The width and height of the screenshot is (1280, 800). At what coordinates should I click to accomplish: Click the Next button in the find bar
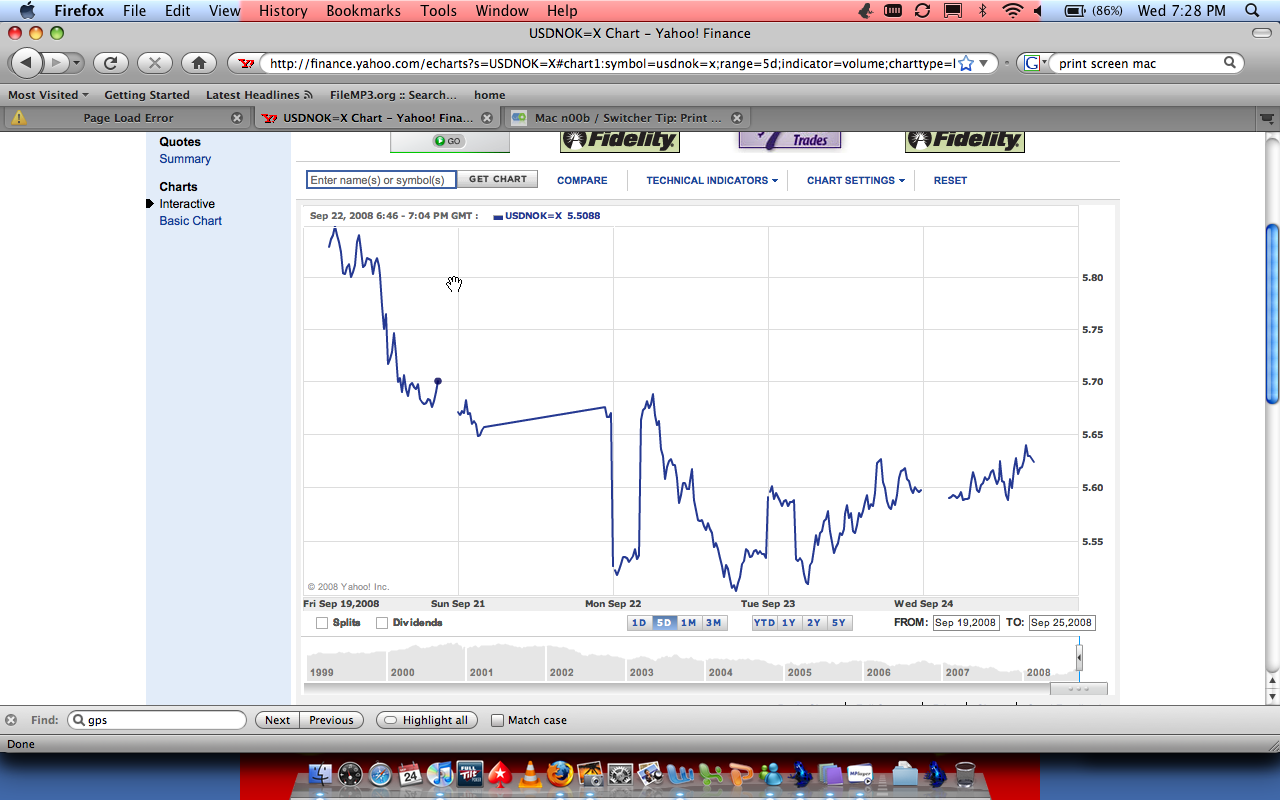click(x=277, y=720)
